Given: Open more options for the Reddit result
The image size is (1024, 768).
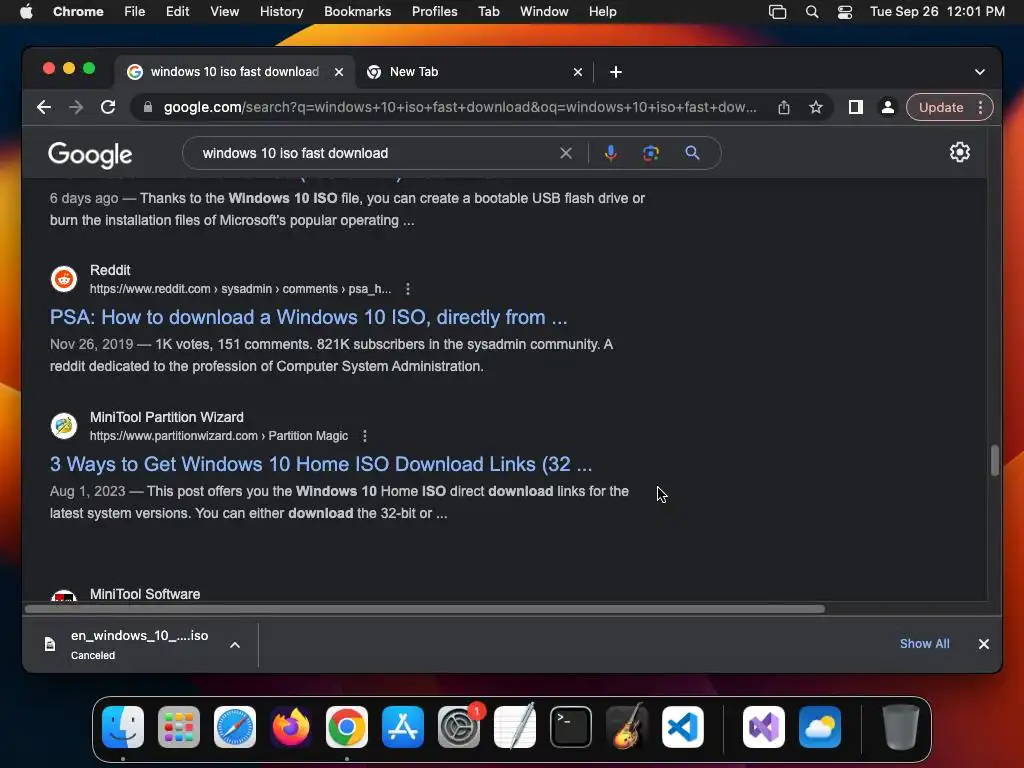Looking at the screenshot, I should 408,289.
